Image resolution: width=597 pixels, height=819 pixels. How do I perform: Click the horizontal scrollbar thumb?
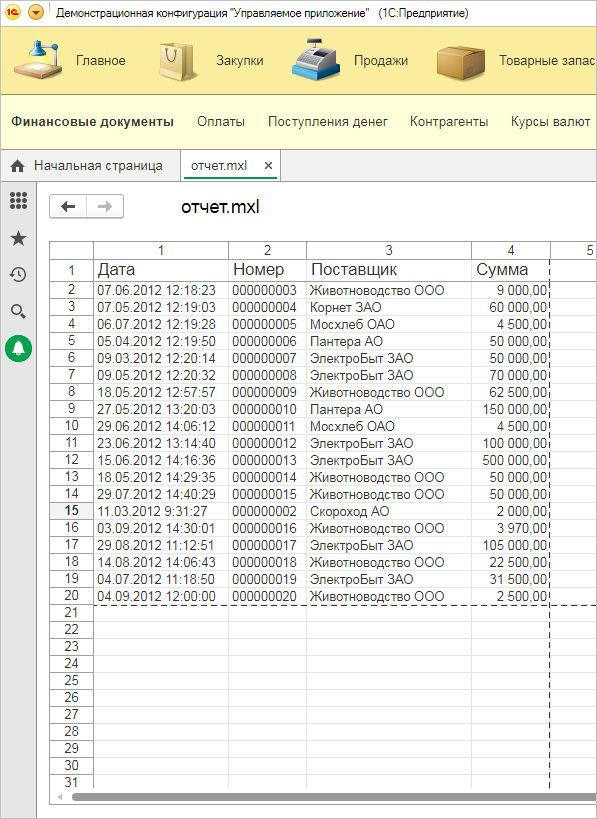334,797
